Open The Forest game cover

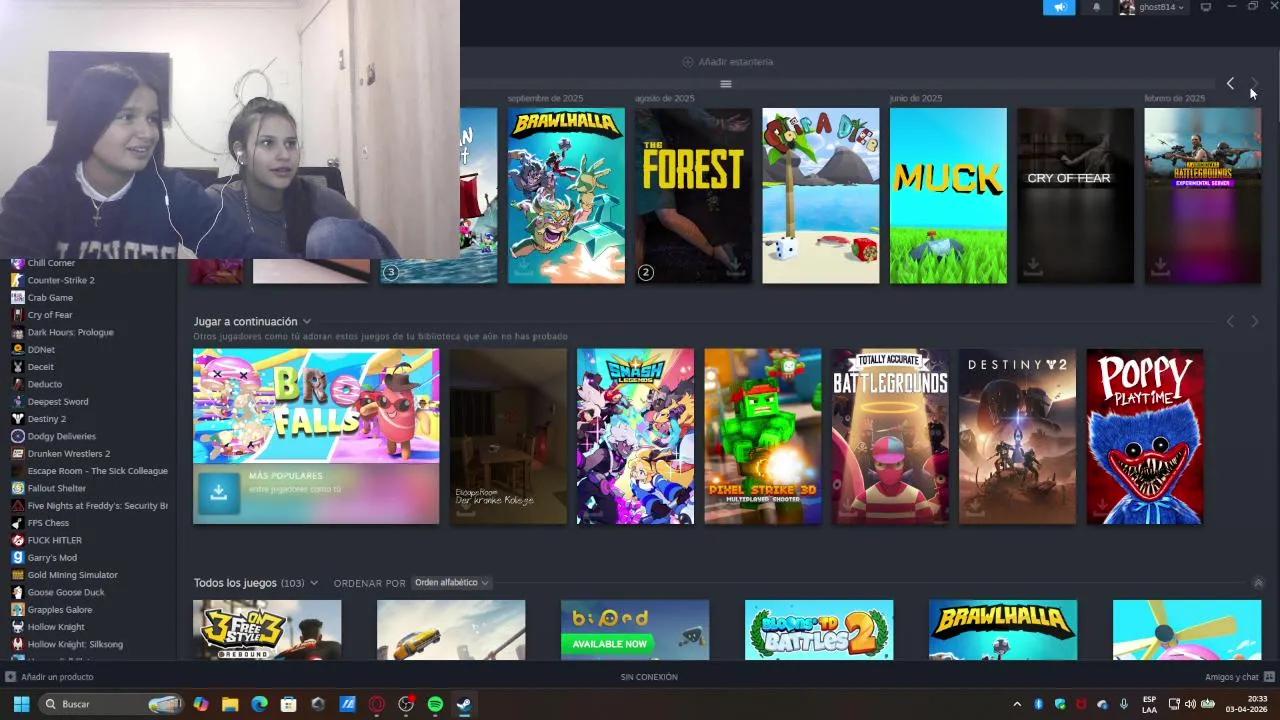click(x=693, y=196)
